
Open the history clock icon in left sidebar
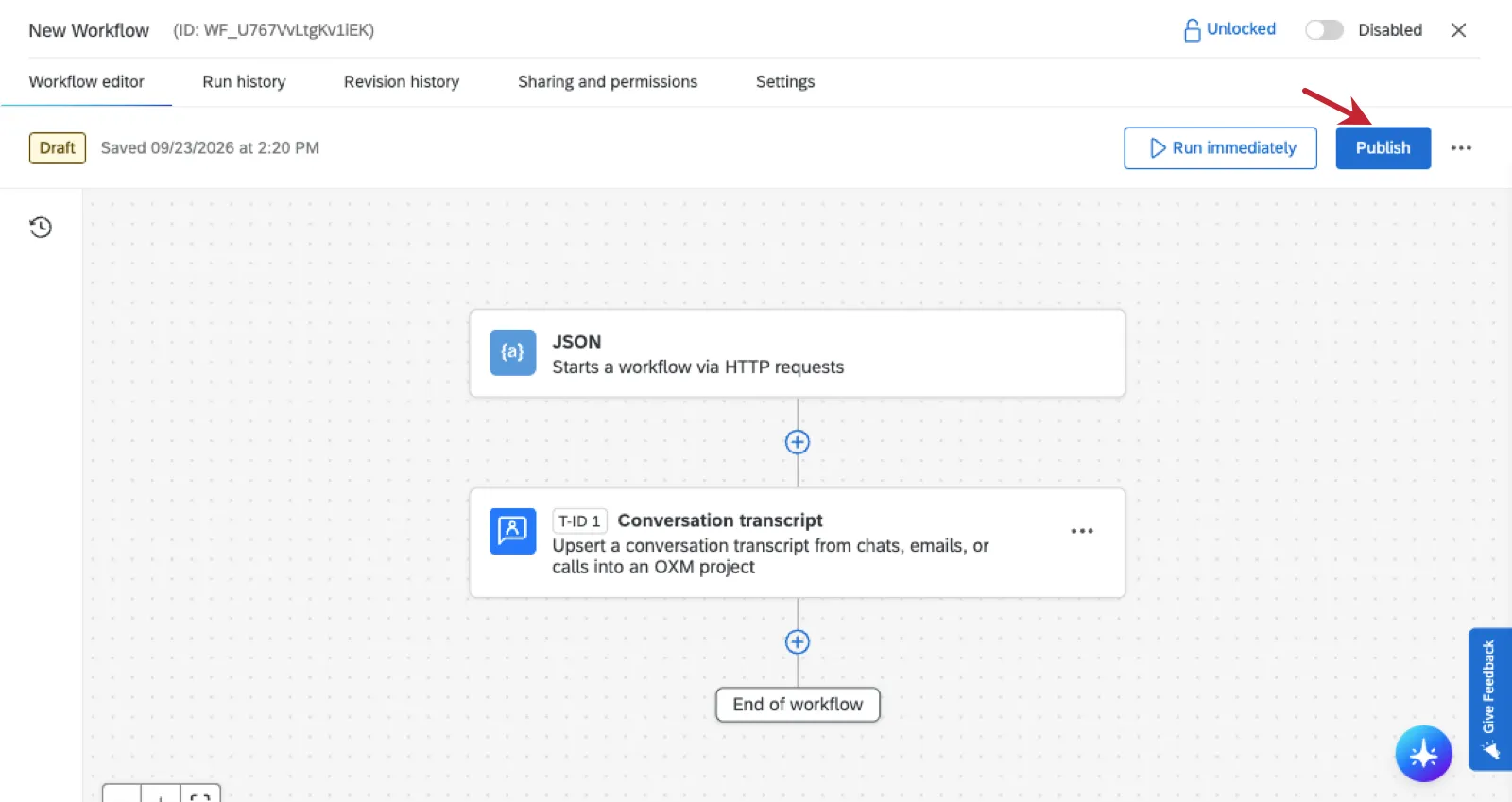pyautogui.click(x=41, y=227)
